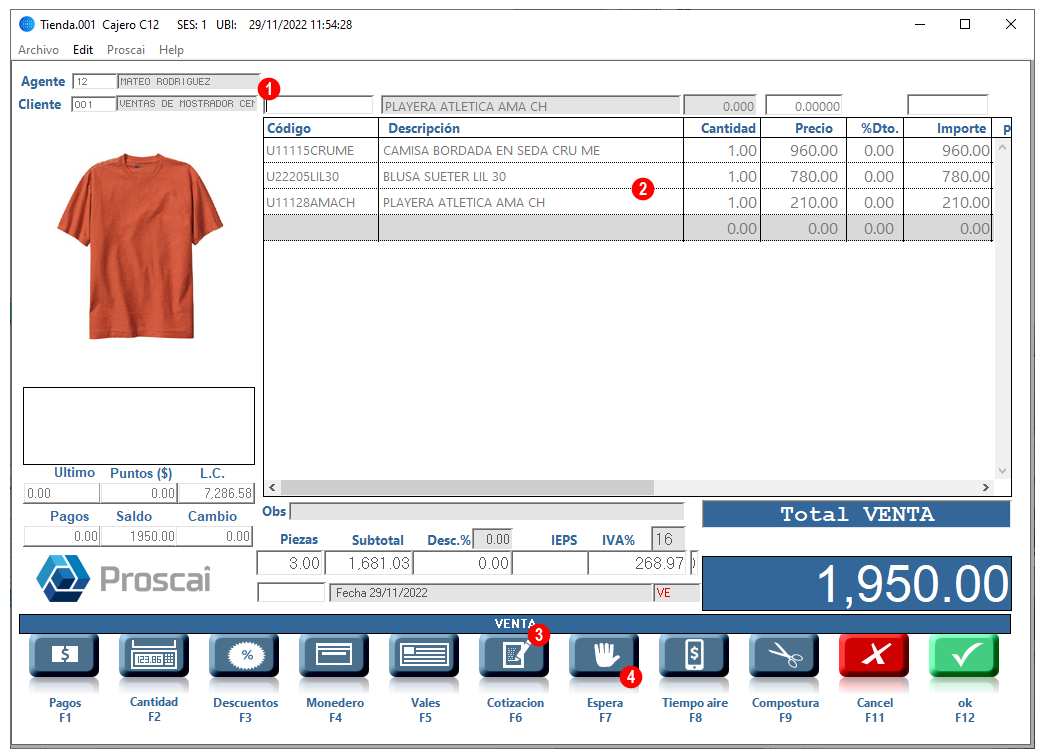Start a Cotizacion with F6 icon
The width and height of the screenshot is (1044, 755).
point(514,656)
